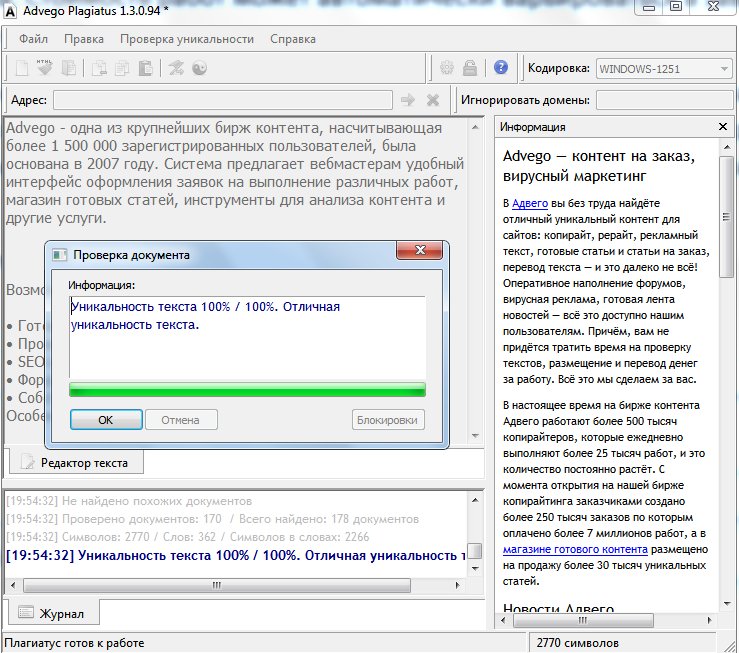Click the Информация panel vertical scrollbar thumb
The height and width of the screenshot is (653, 739).
point(726,217)
